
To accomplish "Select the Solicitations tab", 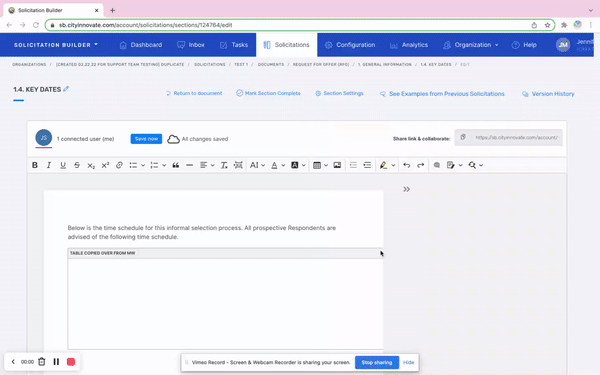I will pos(286,45).
